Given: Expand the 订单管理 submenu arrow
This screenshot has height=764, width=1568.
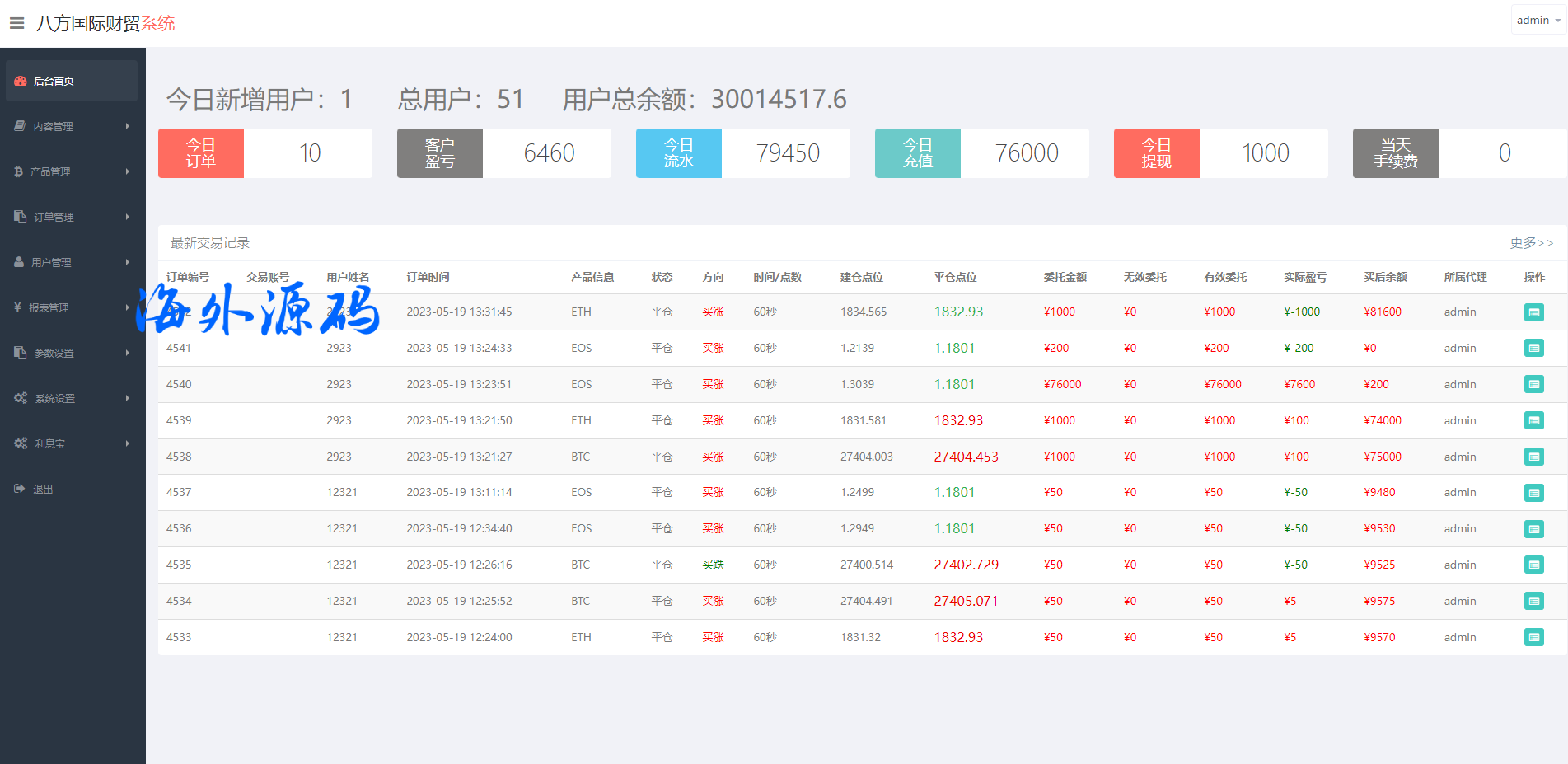Looking at the screenshot, I should [128, 217].
